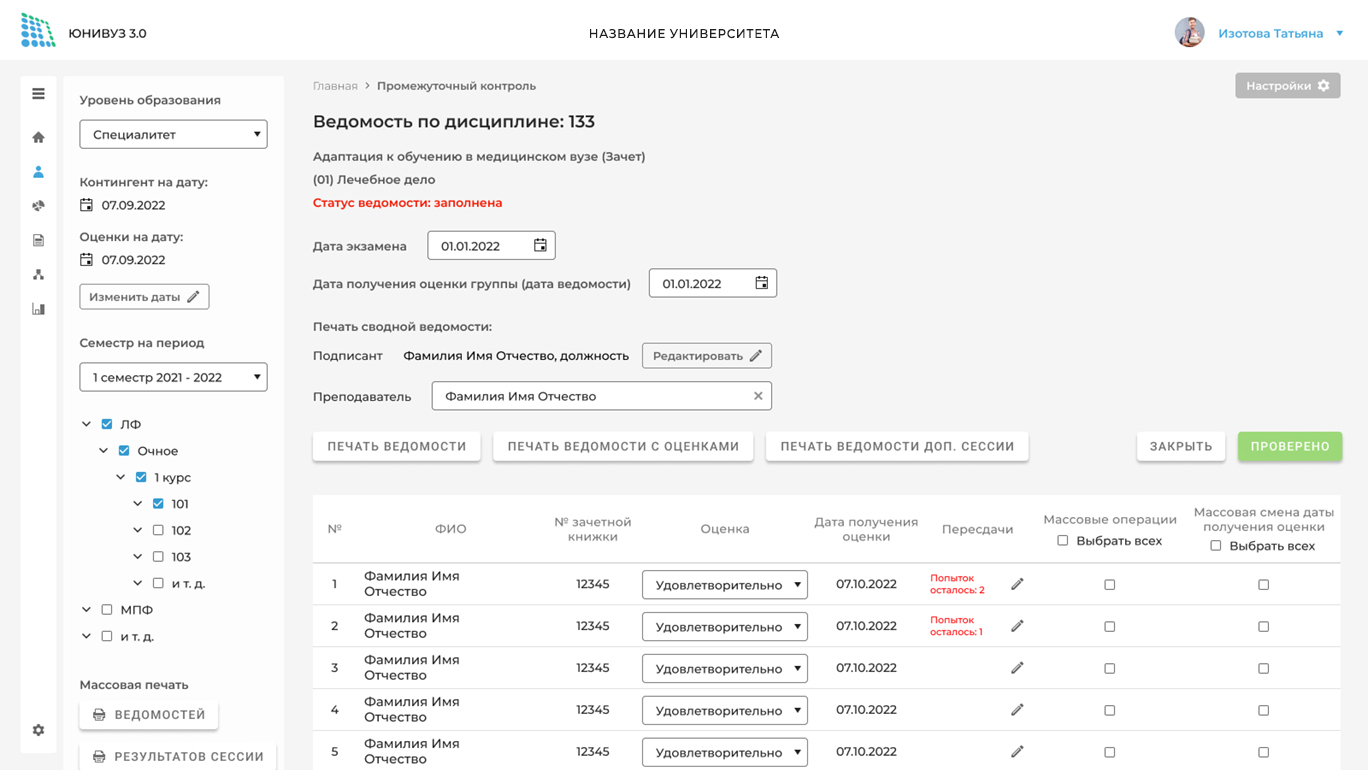Open the pie chart icon in the sidebar
Image resolution: width=1368 pixels, height=770 pixels.
click(x=38, y=206)
